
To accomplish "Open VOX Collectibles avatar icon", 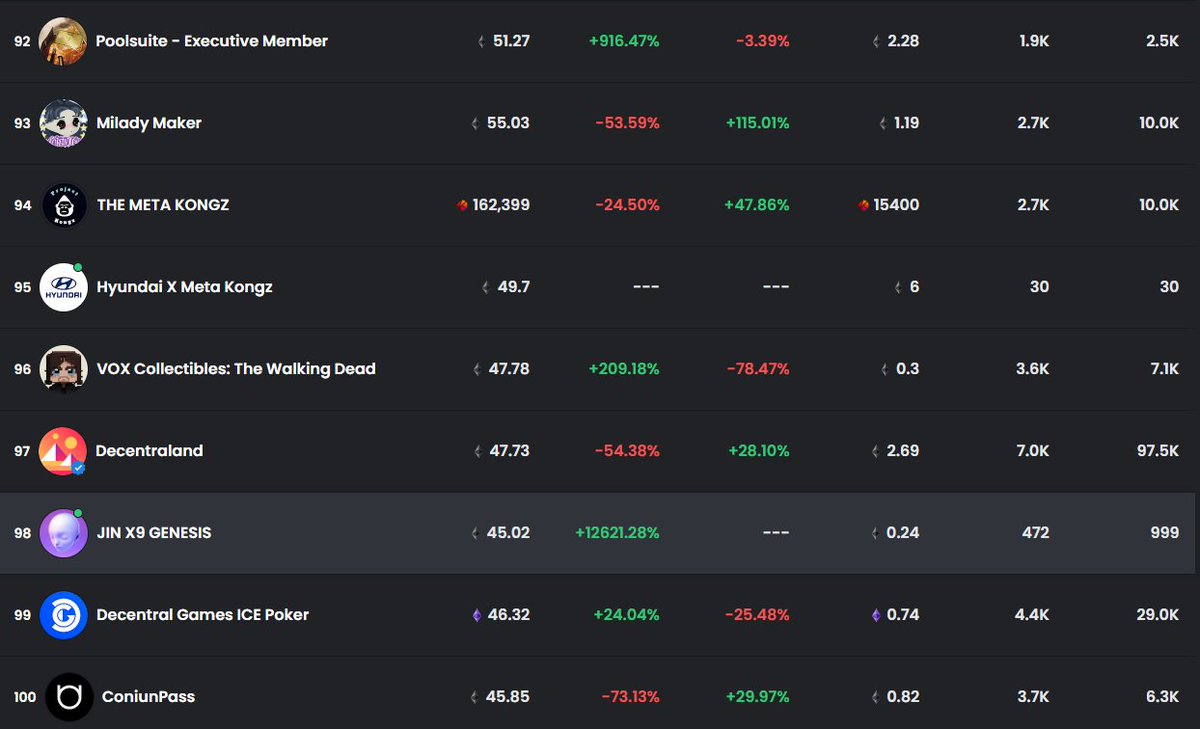I will click(x=63, y=369).
